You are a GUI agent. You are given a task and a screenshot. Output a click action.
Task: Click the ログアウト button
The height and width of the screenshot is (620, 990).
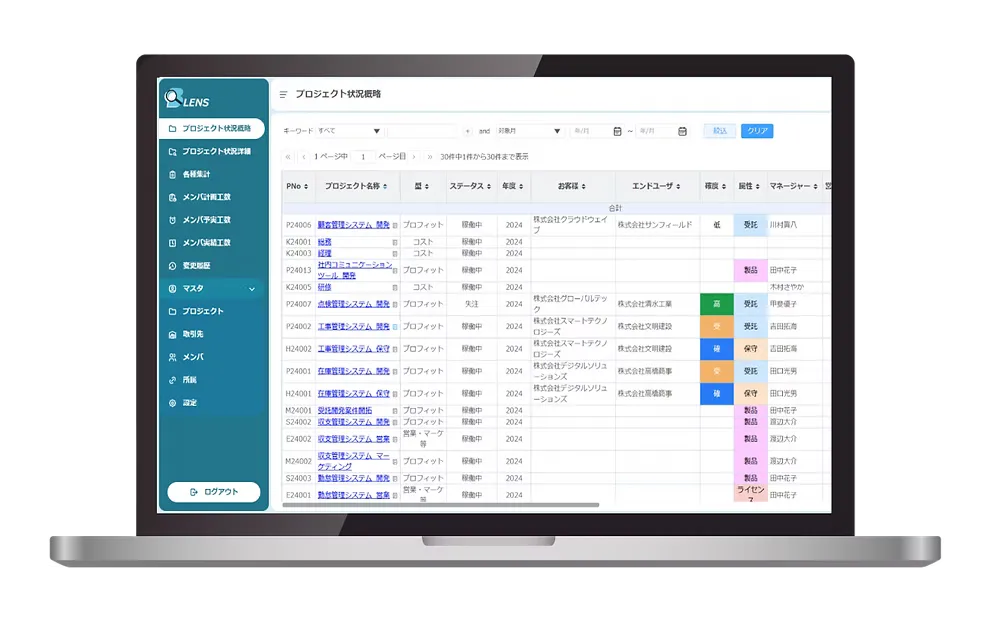[x=213, y=492]
